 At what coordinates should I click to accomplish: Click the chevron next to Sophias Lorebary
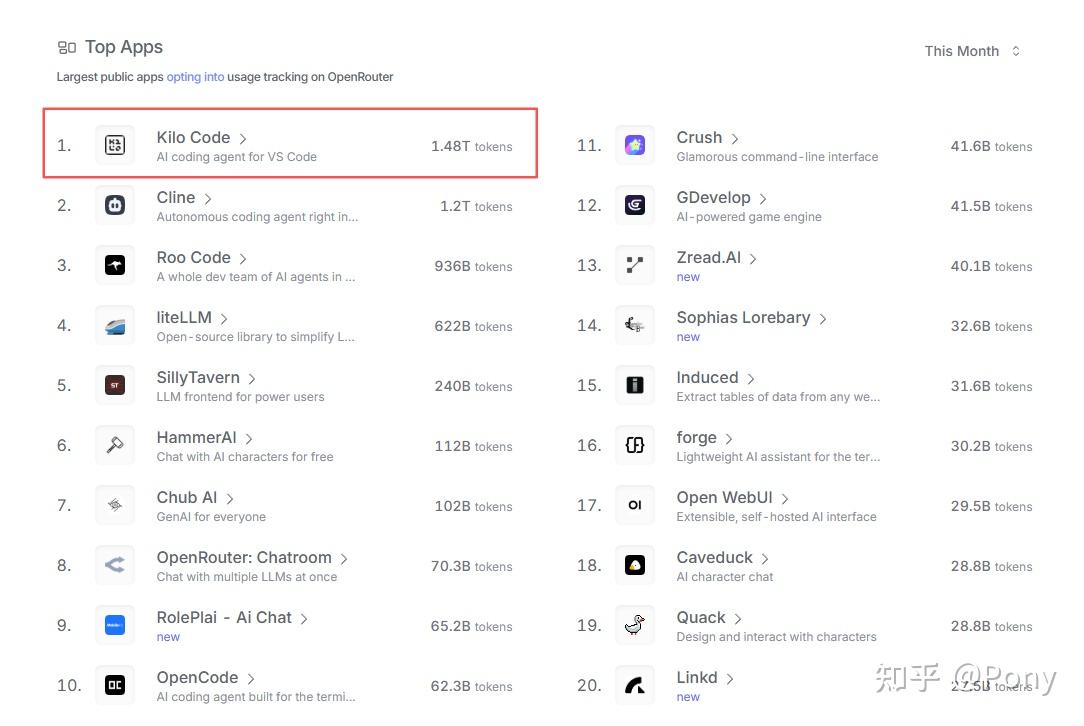(x=823, y=319)
